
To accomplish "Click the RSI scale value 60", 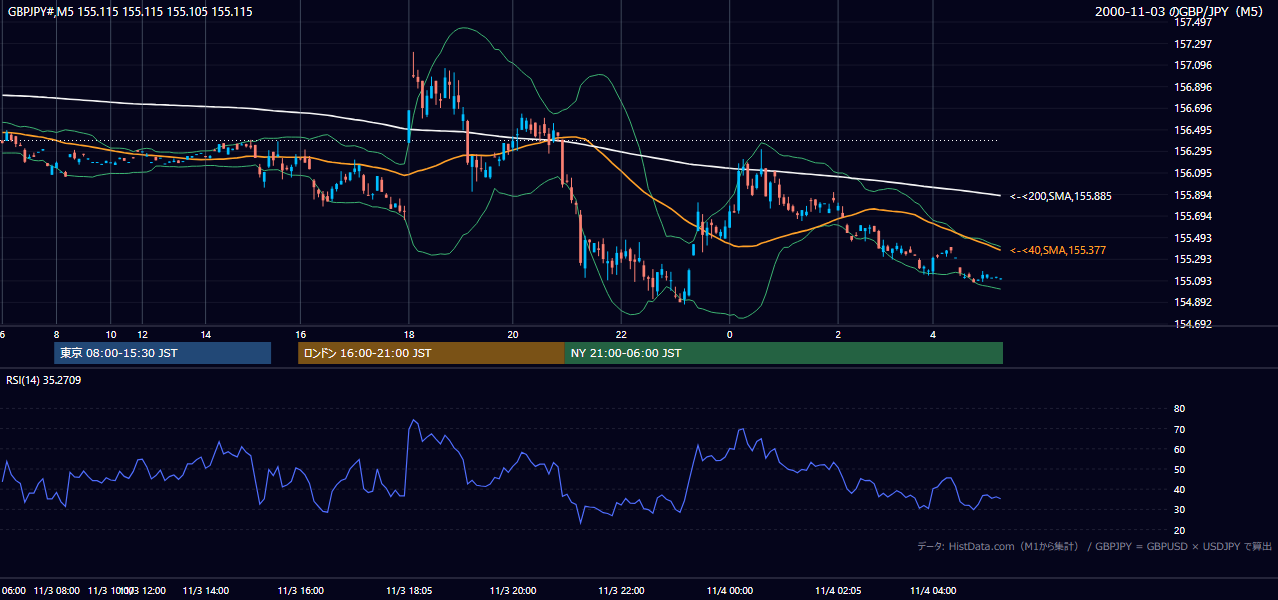I will 1179,449.
